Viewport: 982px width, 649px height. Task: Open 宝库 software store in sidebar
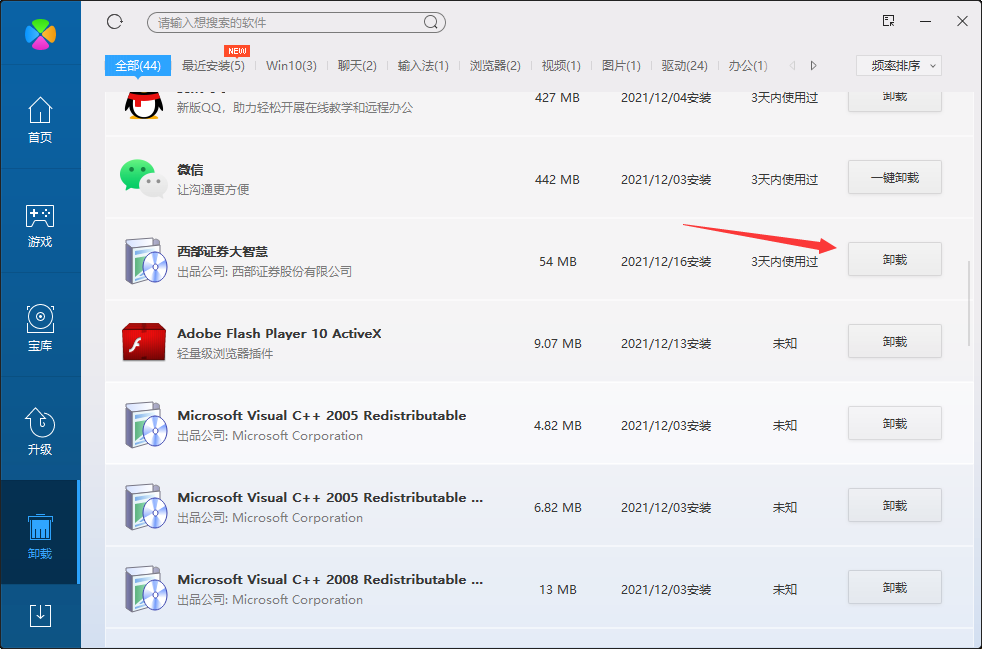tap(40, 329)
